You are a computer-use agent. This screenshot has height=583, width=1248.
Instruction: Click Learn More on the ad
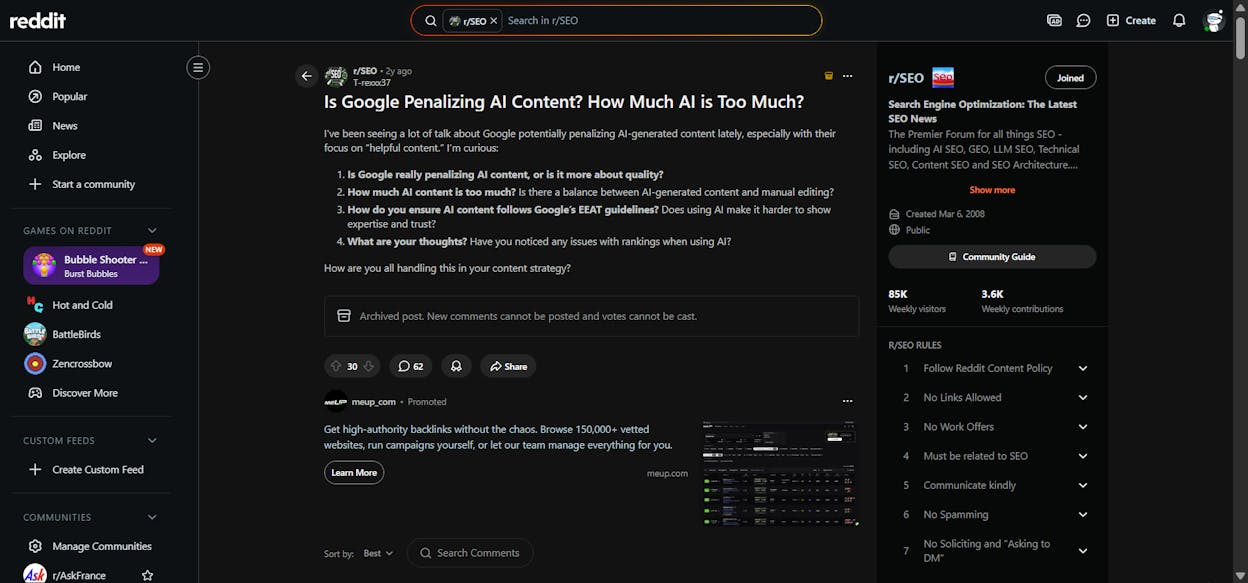pyautogui.click(x=354, y=472)
